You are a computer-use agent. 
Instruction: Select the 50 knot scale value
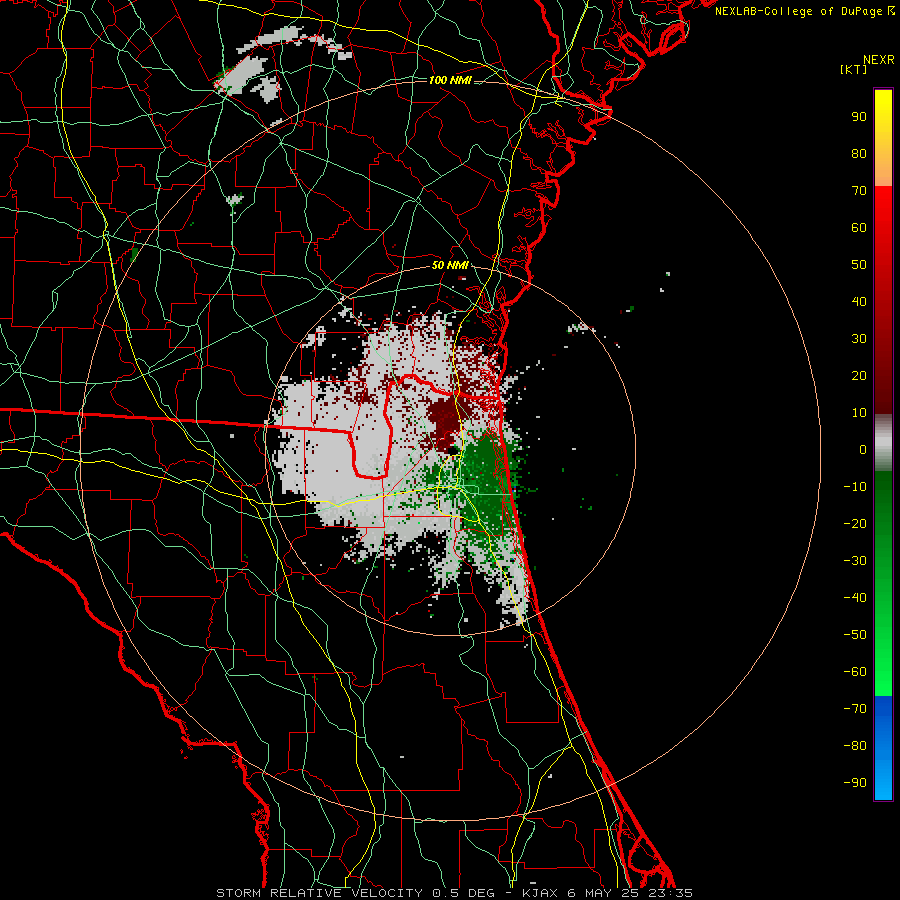859,265
